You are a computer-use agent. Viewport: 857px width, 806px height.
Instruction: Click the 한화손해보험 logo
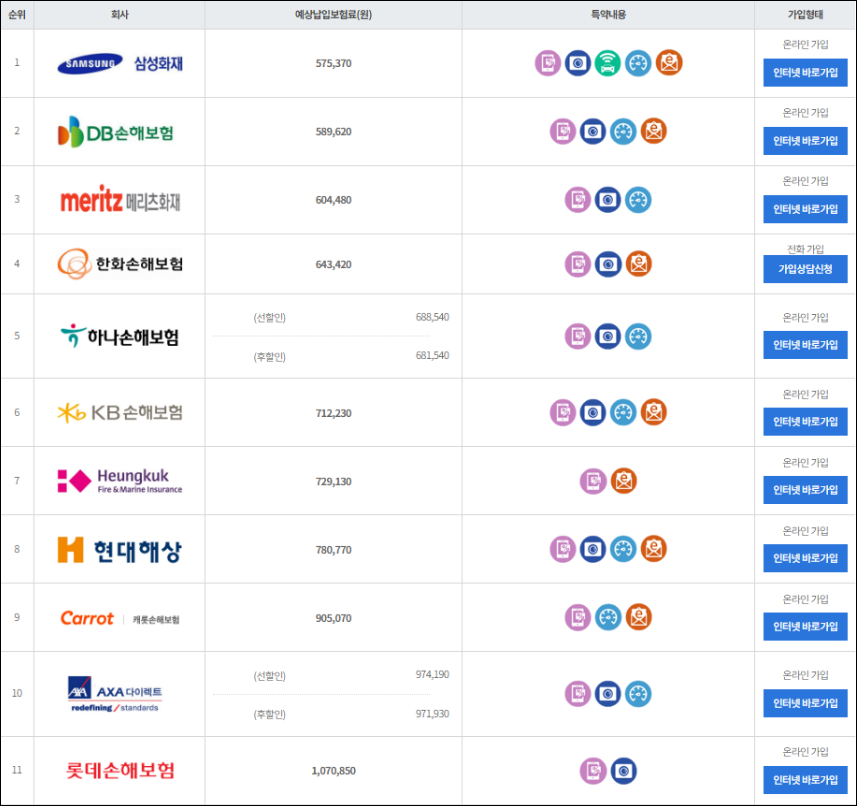120,264
